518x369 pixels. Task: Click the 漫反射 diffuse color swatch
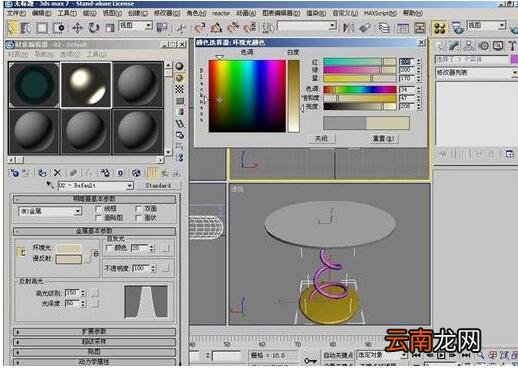(x=69, y=259)
